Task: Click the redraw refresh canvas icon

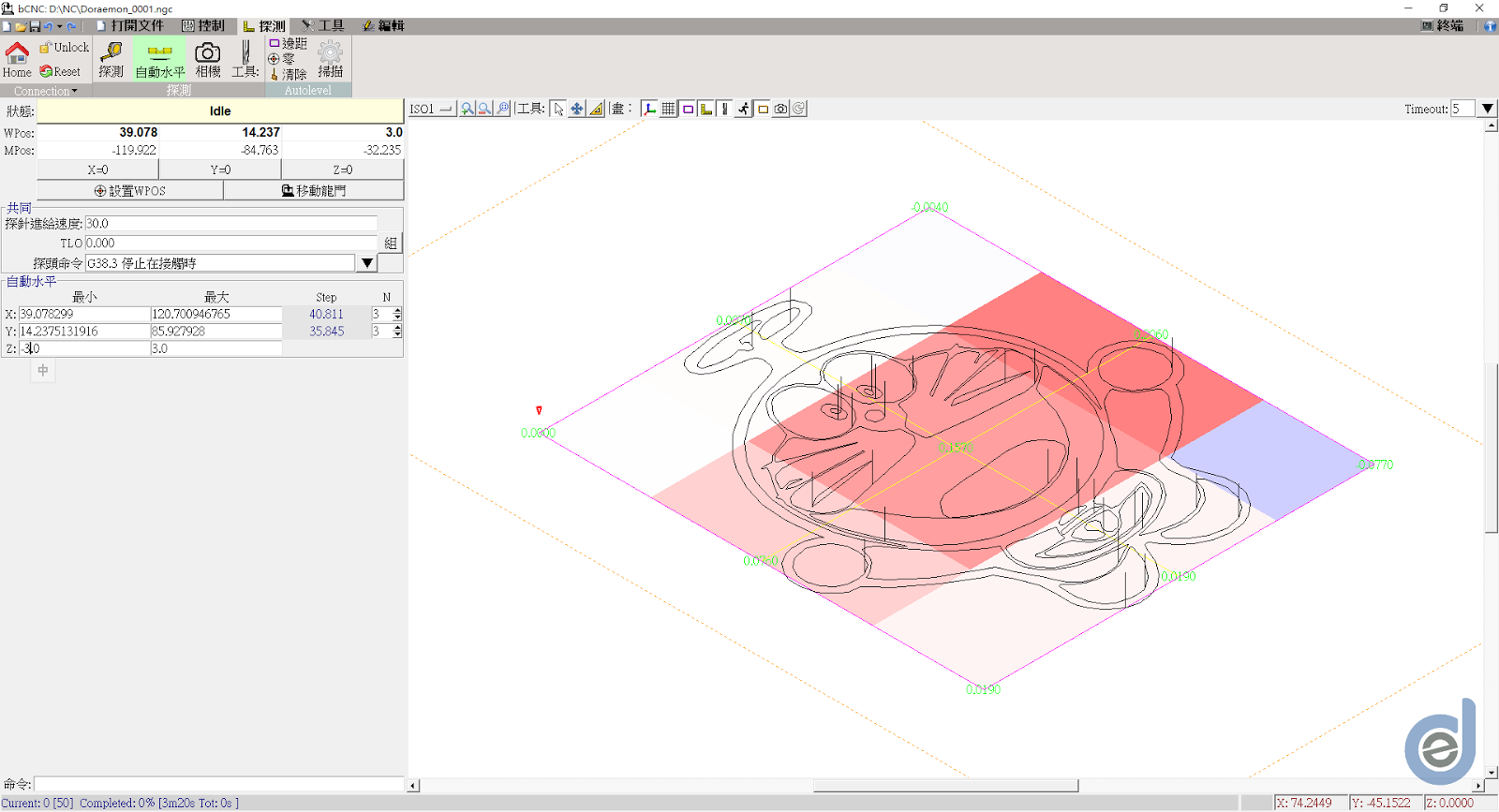Action: pyautogui.click(x=799, y=109)
